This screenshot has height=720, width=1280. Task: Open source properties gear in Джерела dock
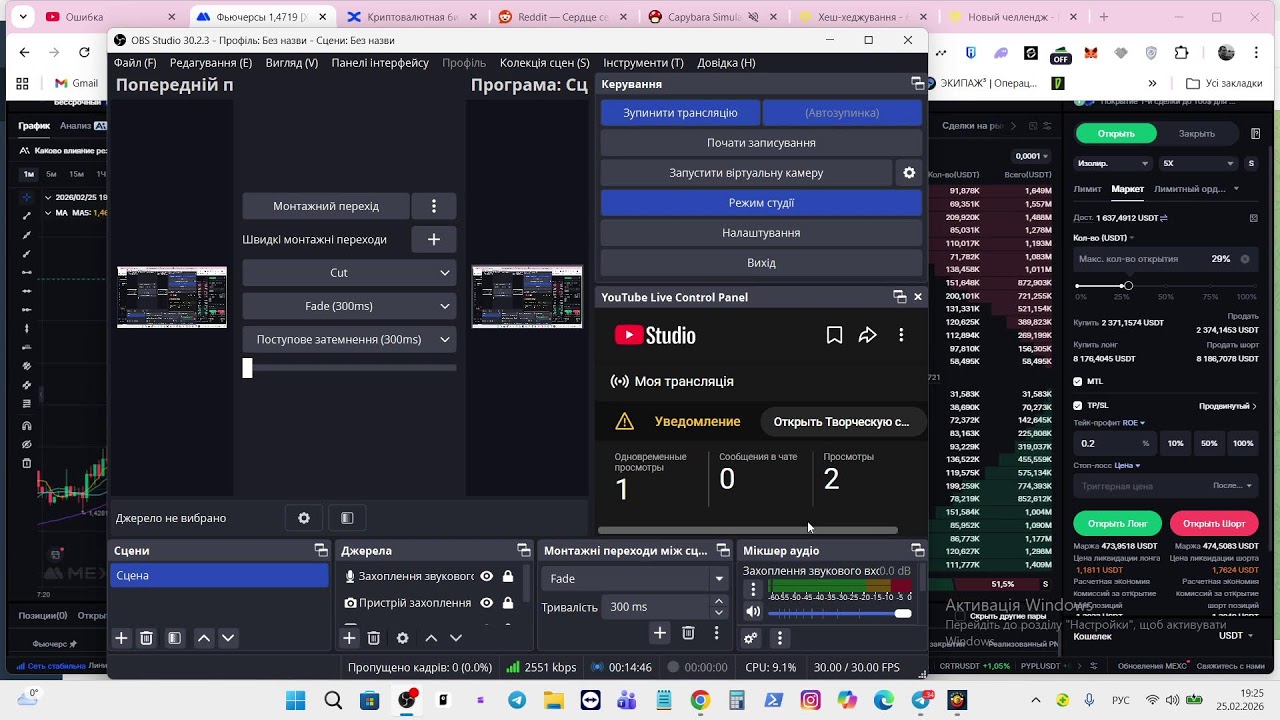coord(402,638)
